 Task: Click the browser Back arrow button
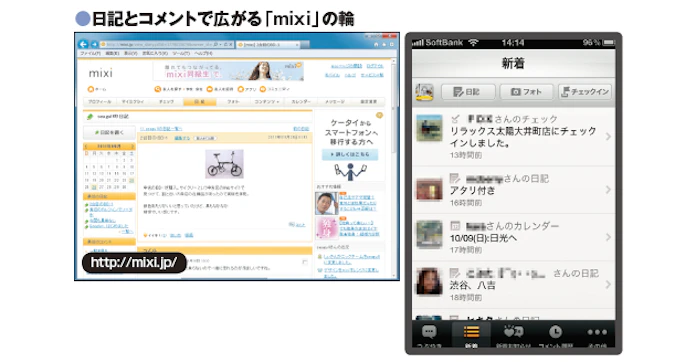[83, 44]
